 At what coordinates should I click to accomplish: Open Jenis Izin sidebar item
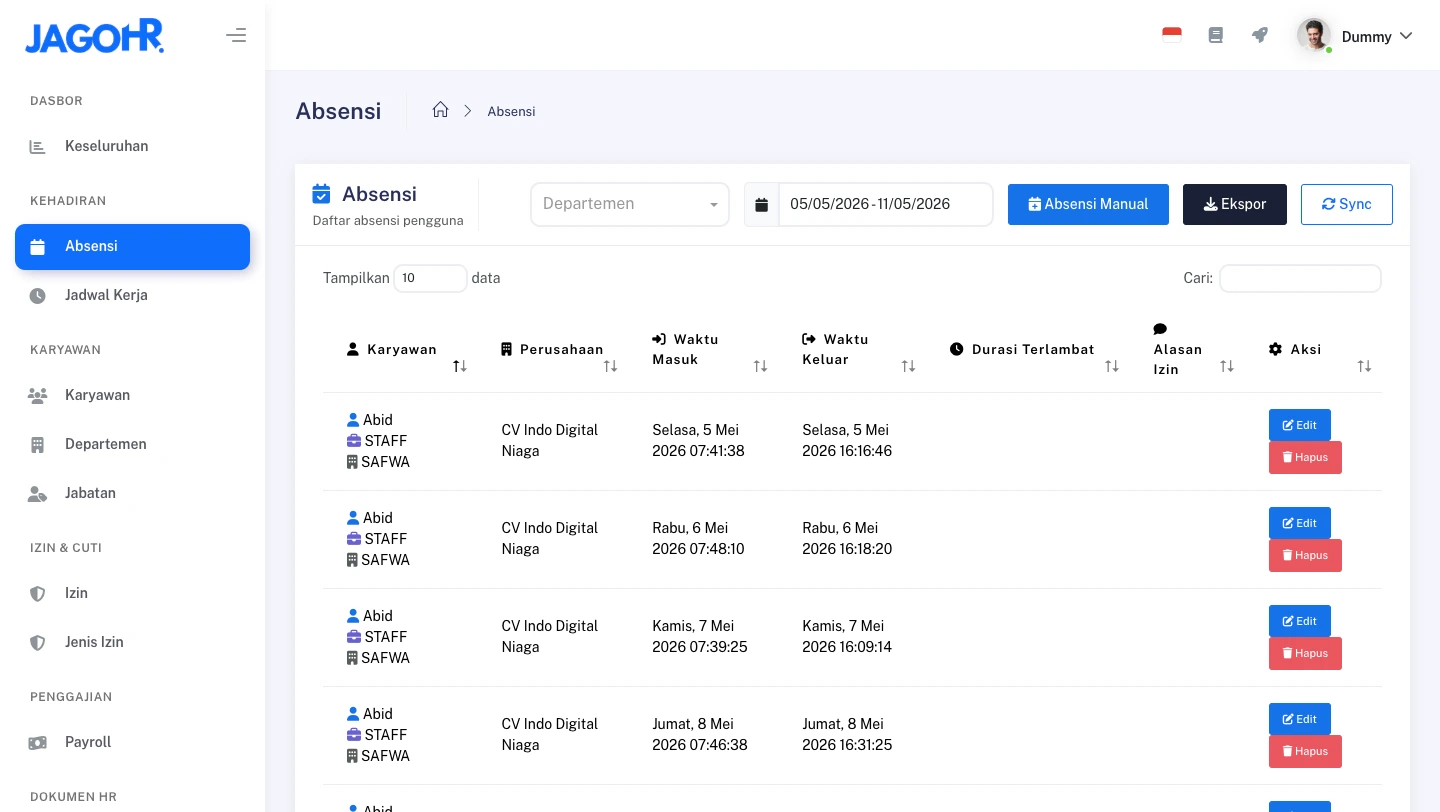coord(132,642)
